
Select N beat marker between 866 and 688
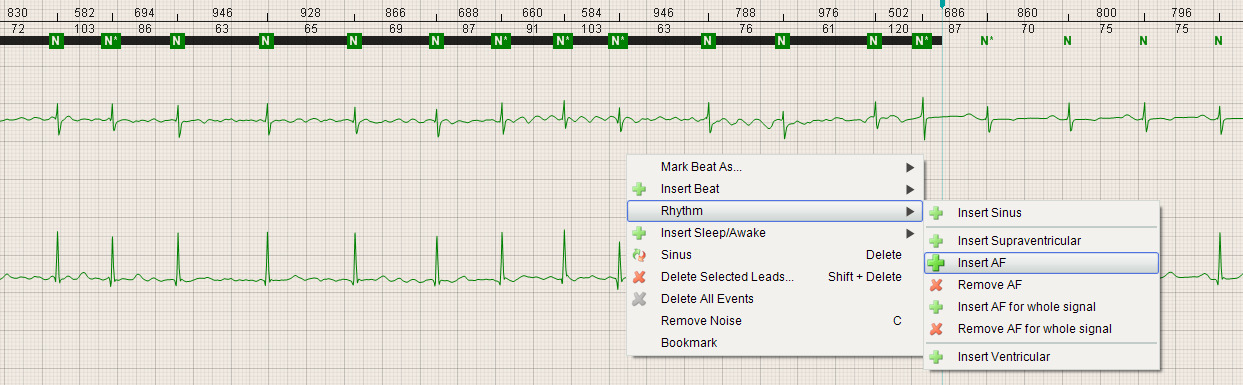pyautogui.click(x=435, y=41)
